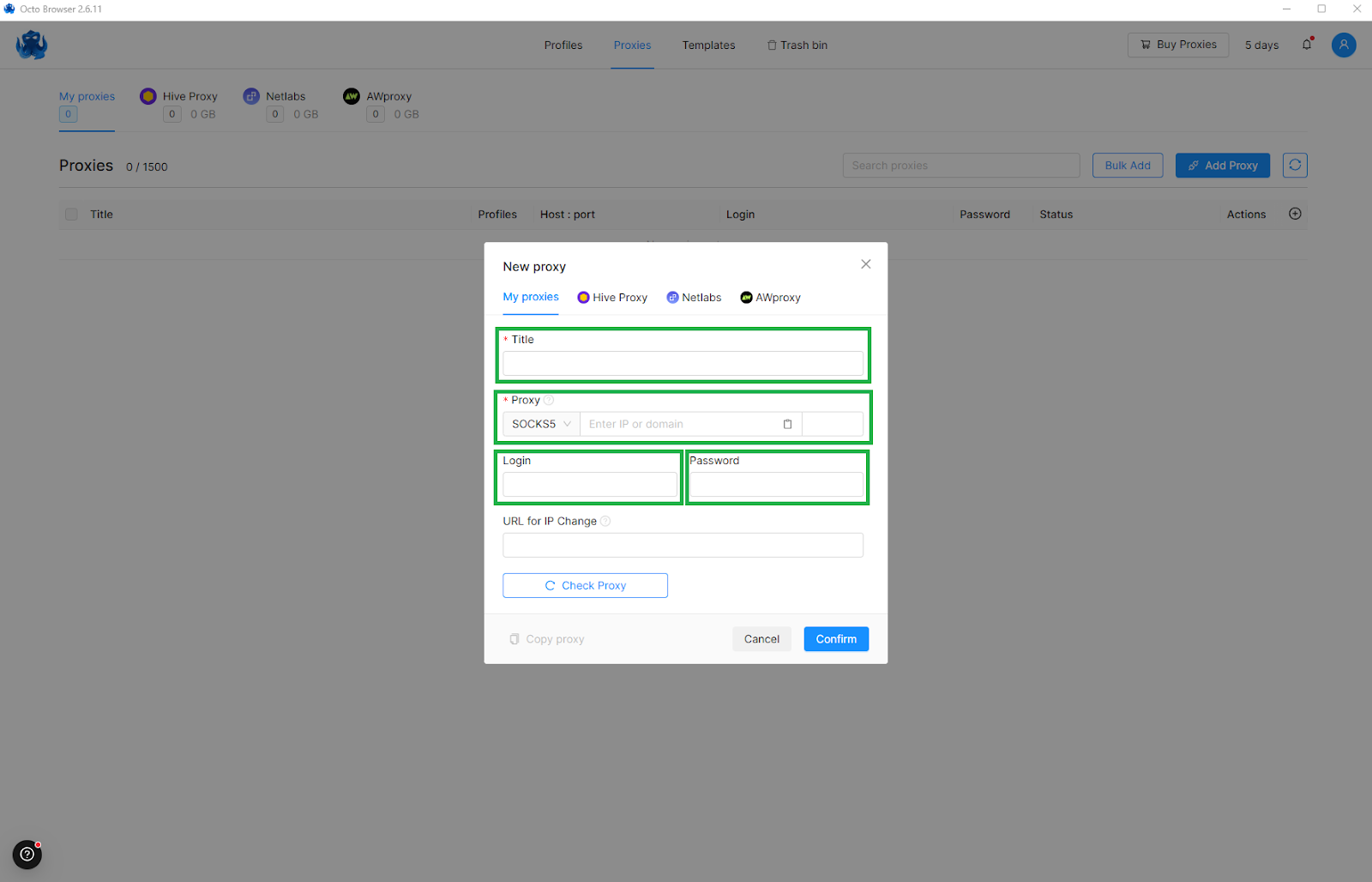Image resolution: width=1372 pixels, height=882 pixels.
Task: Open the help support bubble
Action: (27, 855)
